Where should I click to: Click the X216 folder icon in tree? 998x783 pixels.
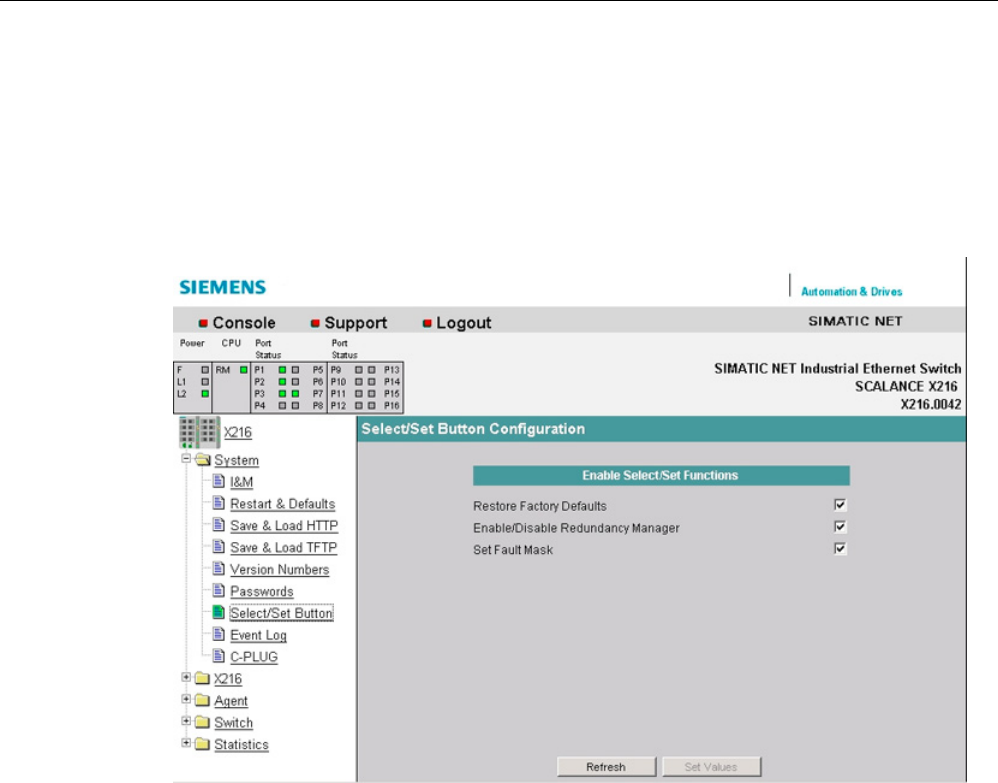click(202, 679)
